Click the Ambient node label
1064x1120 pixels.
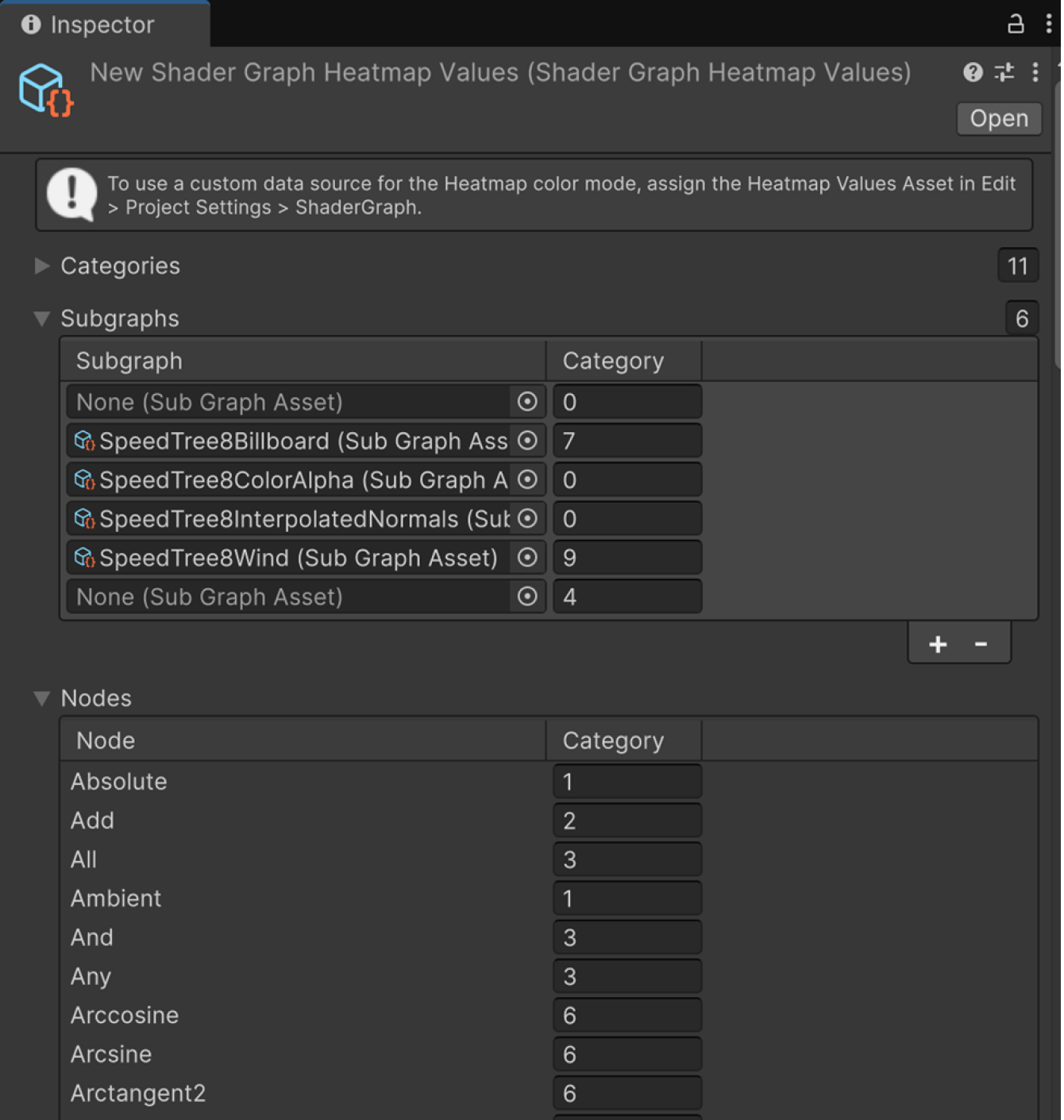tap(116, 898)
